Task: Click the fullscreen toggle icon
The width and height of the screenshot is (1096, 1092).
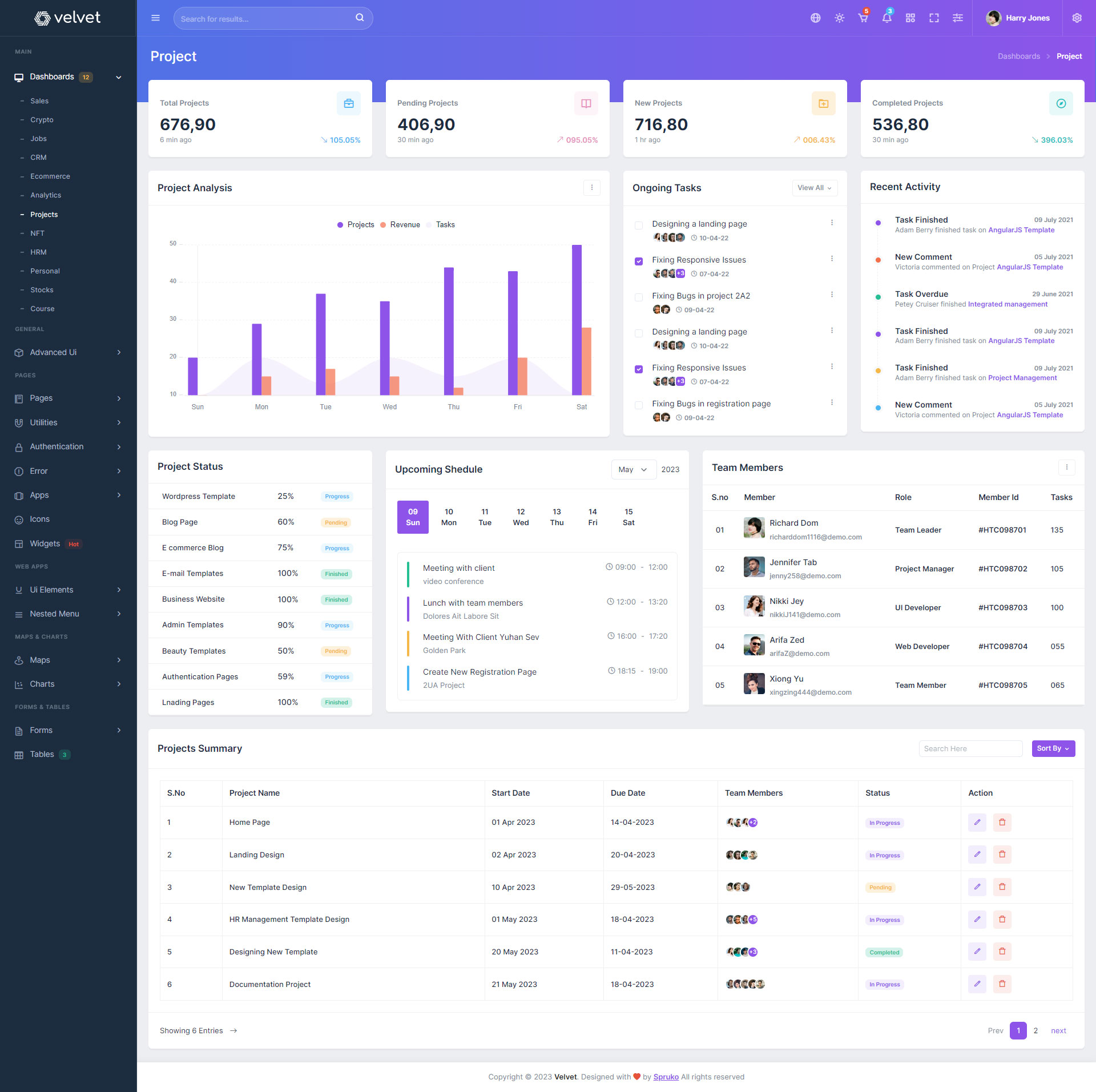Action: [934, 18]
